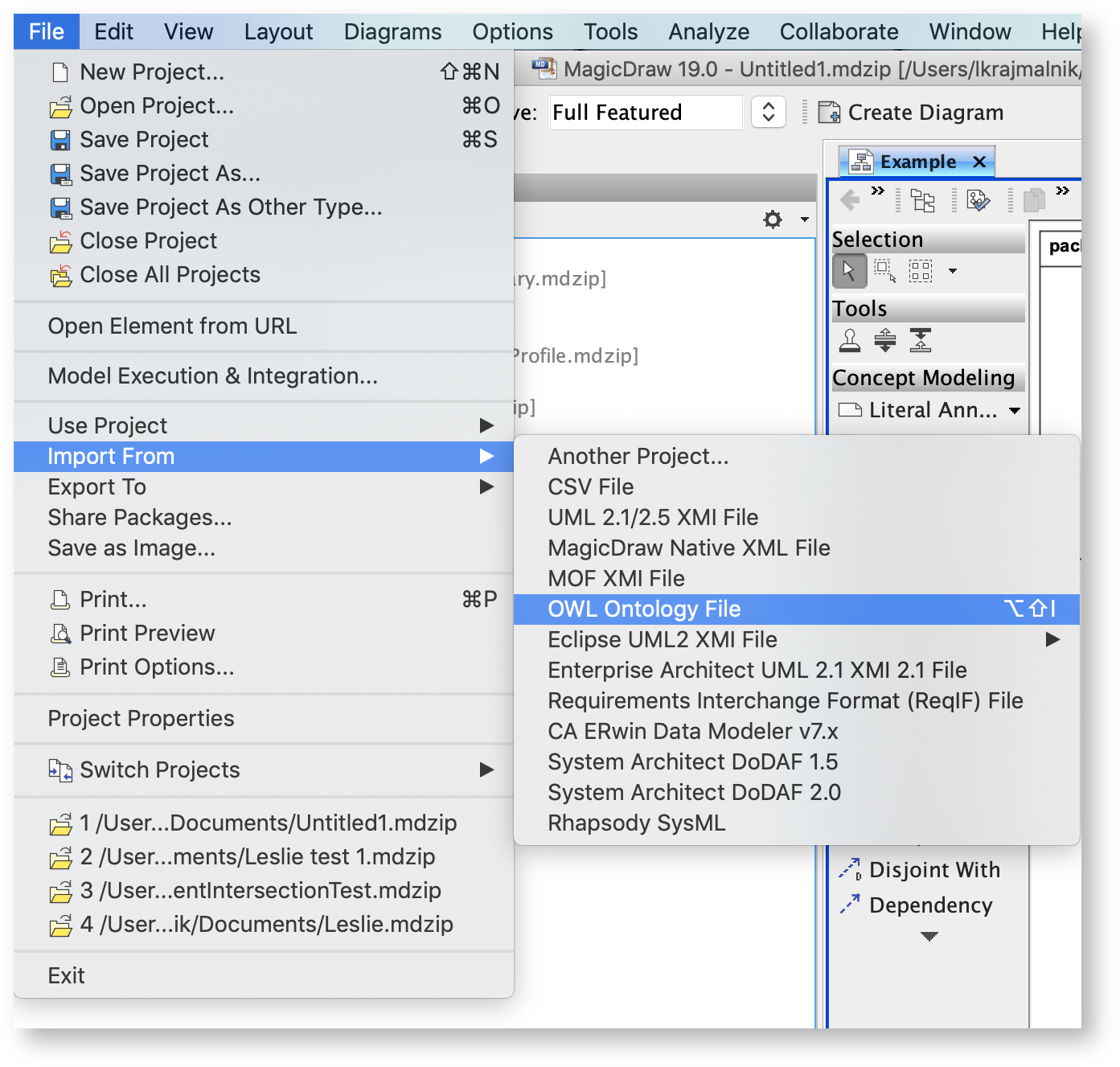This screenshot has width=1120, height=1067.
Task: Click the containment tree toolbar icon
Action: pos(922,201)
